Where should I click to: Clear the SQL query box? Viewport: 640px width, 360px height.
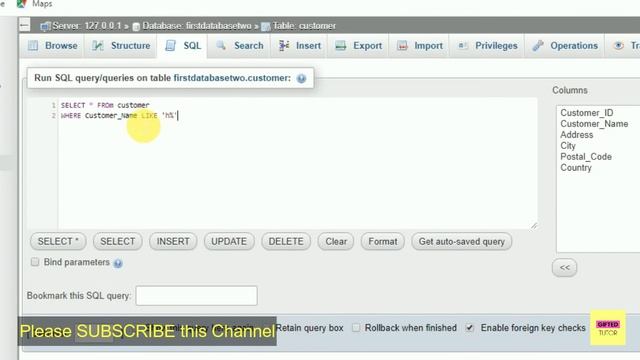tap(336, 242)
